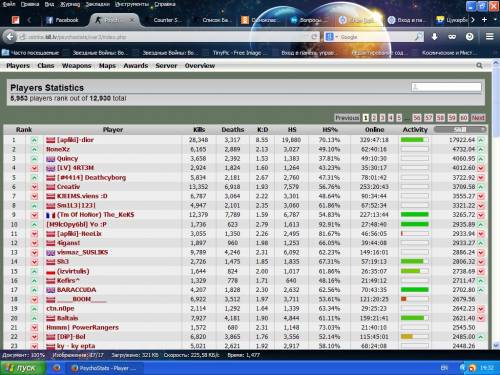
Task: Click the round smiley icon in the browser toolbar
Action: [469, 37]
